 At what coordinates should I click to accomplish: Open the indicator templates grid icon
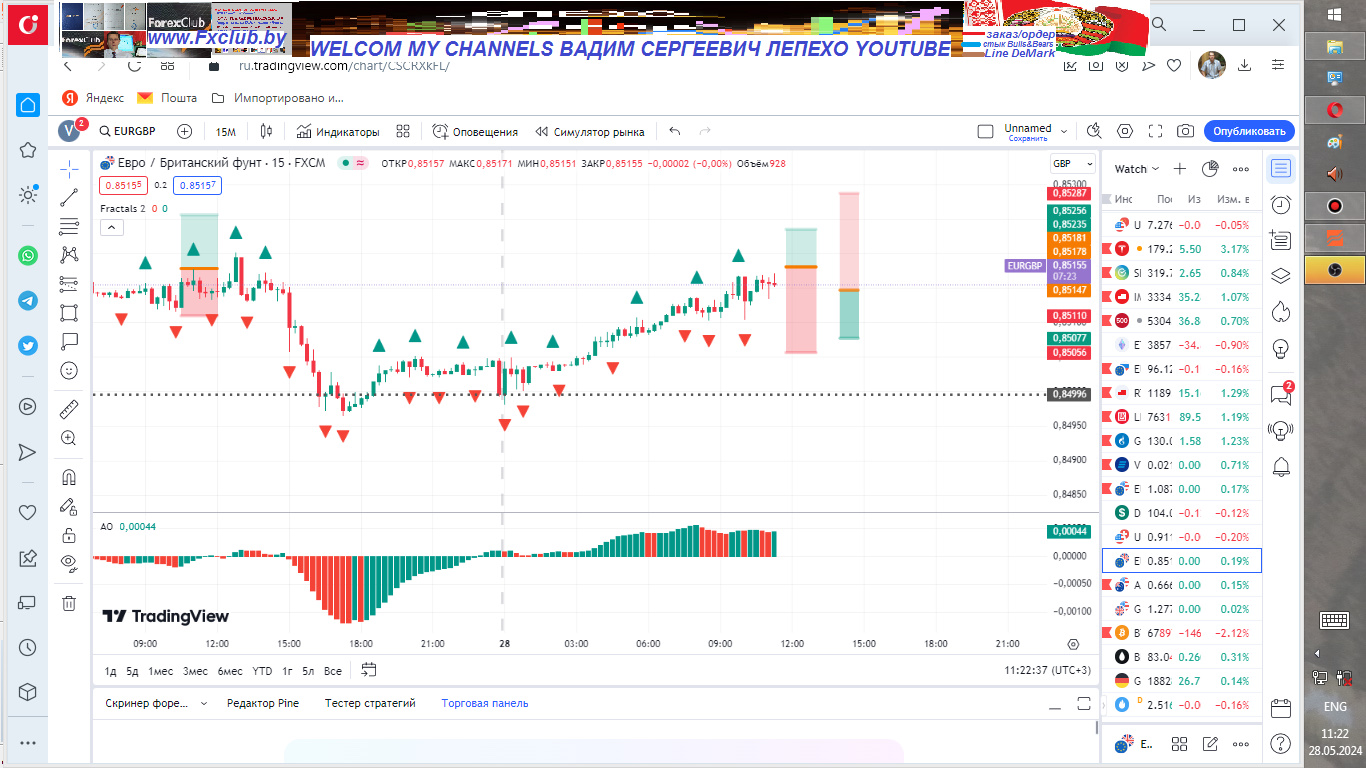pos(403,131)
